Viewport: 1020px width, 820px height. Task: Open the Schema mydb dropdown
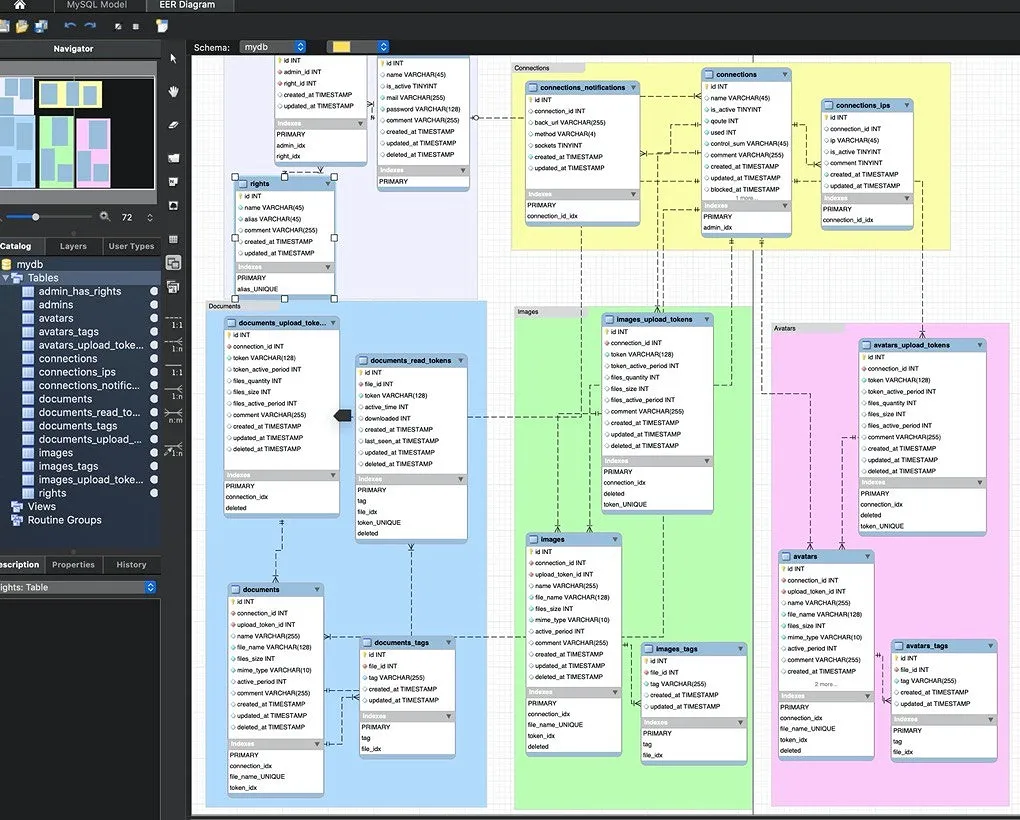click(x=273, y=47)
